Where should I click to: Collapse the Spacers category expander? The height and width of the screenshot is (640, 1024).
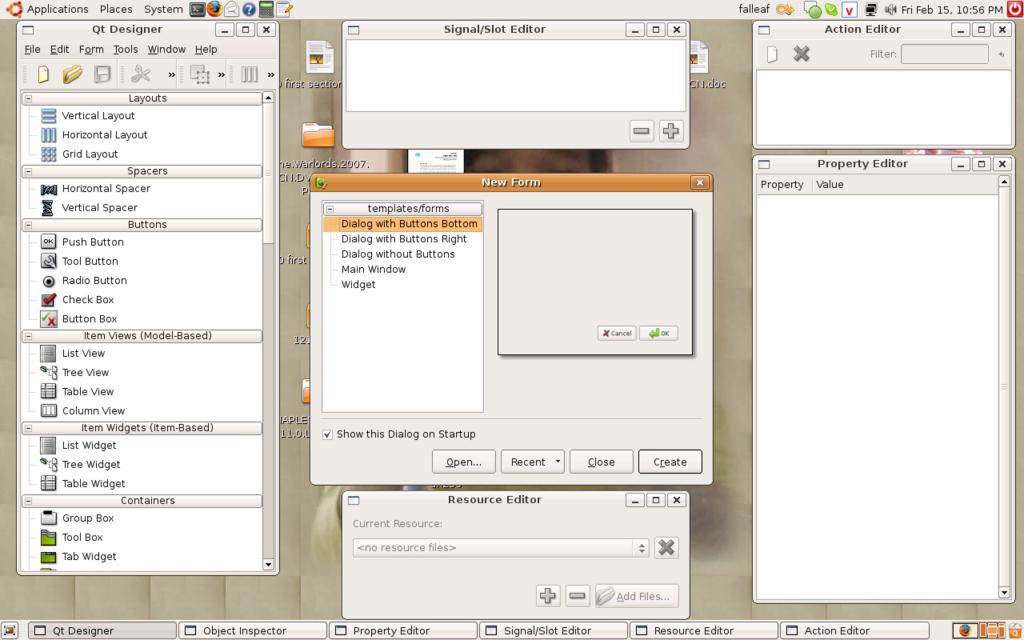[x=28, y=171]
